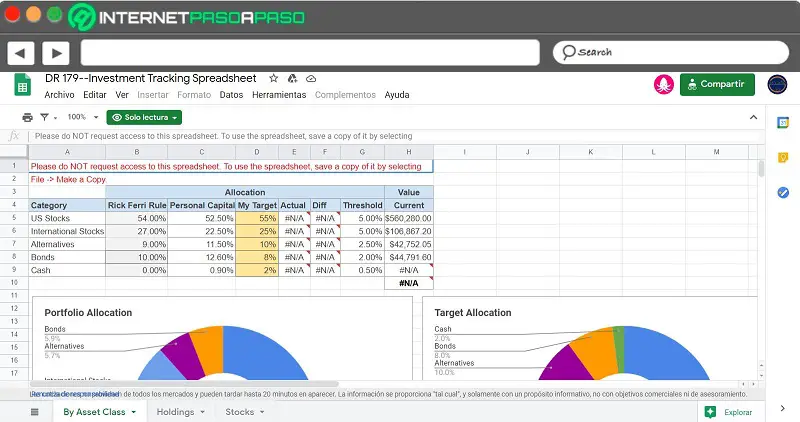Click the Search input field

[x=670, y=52]
